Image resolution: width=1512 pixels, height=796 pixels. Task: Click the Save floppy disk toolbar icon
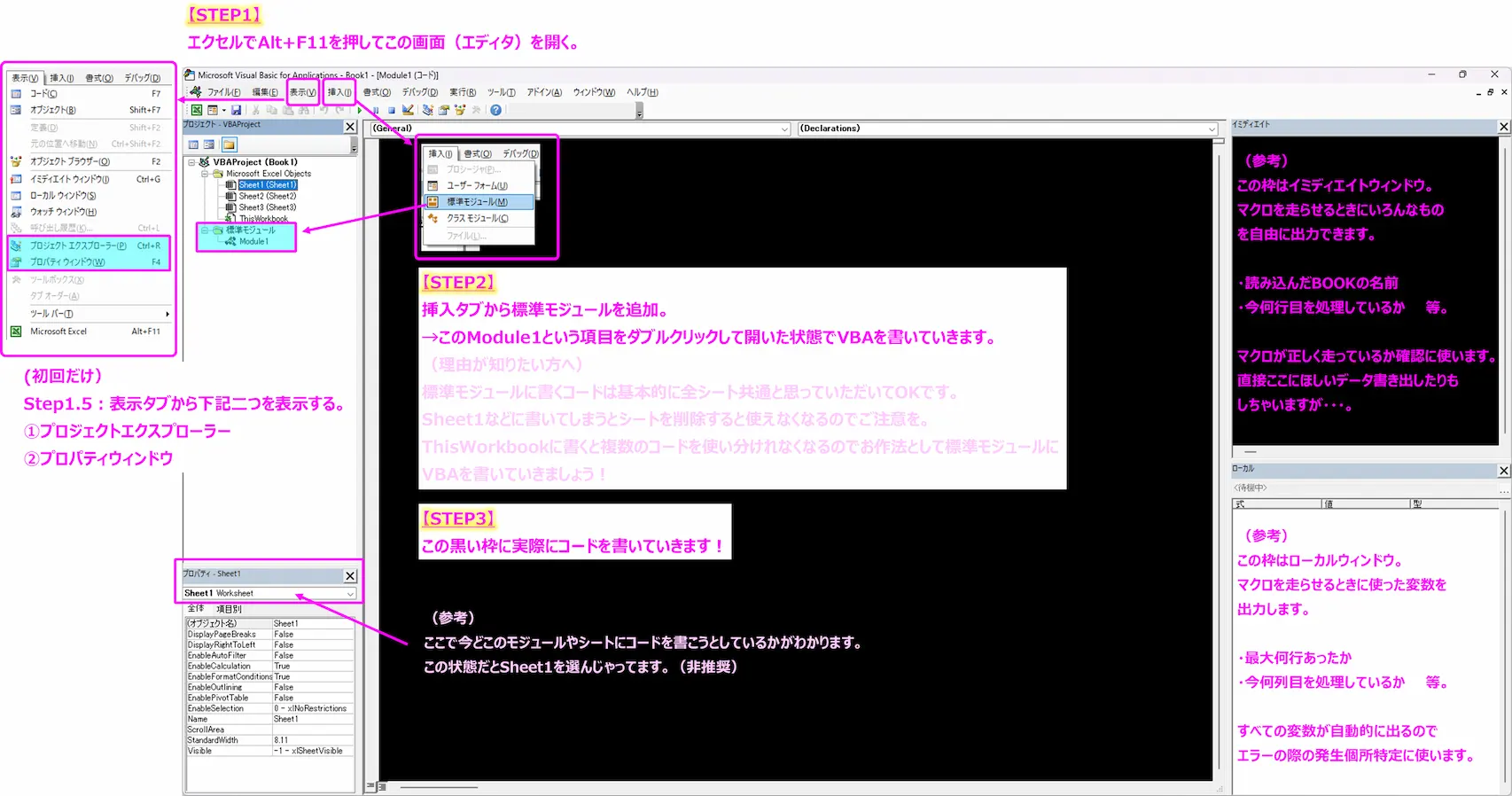pos(236,110)
